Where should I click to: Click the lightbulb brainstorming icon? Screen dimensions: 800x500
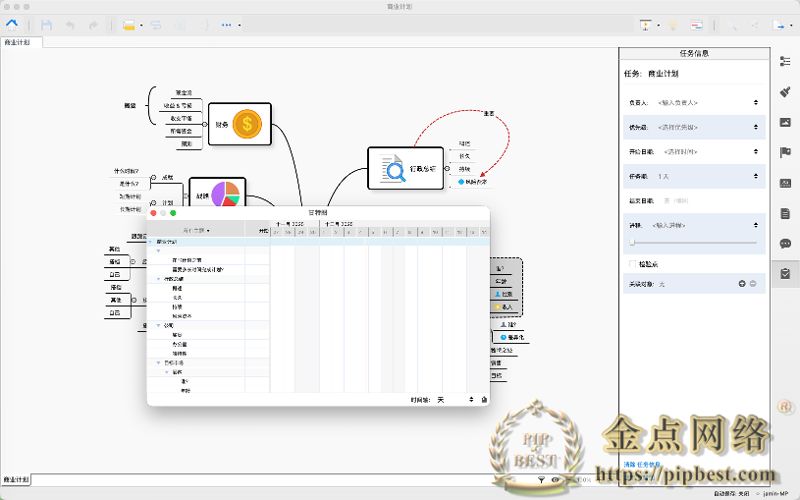point(673,25)
